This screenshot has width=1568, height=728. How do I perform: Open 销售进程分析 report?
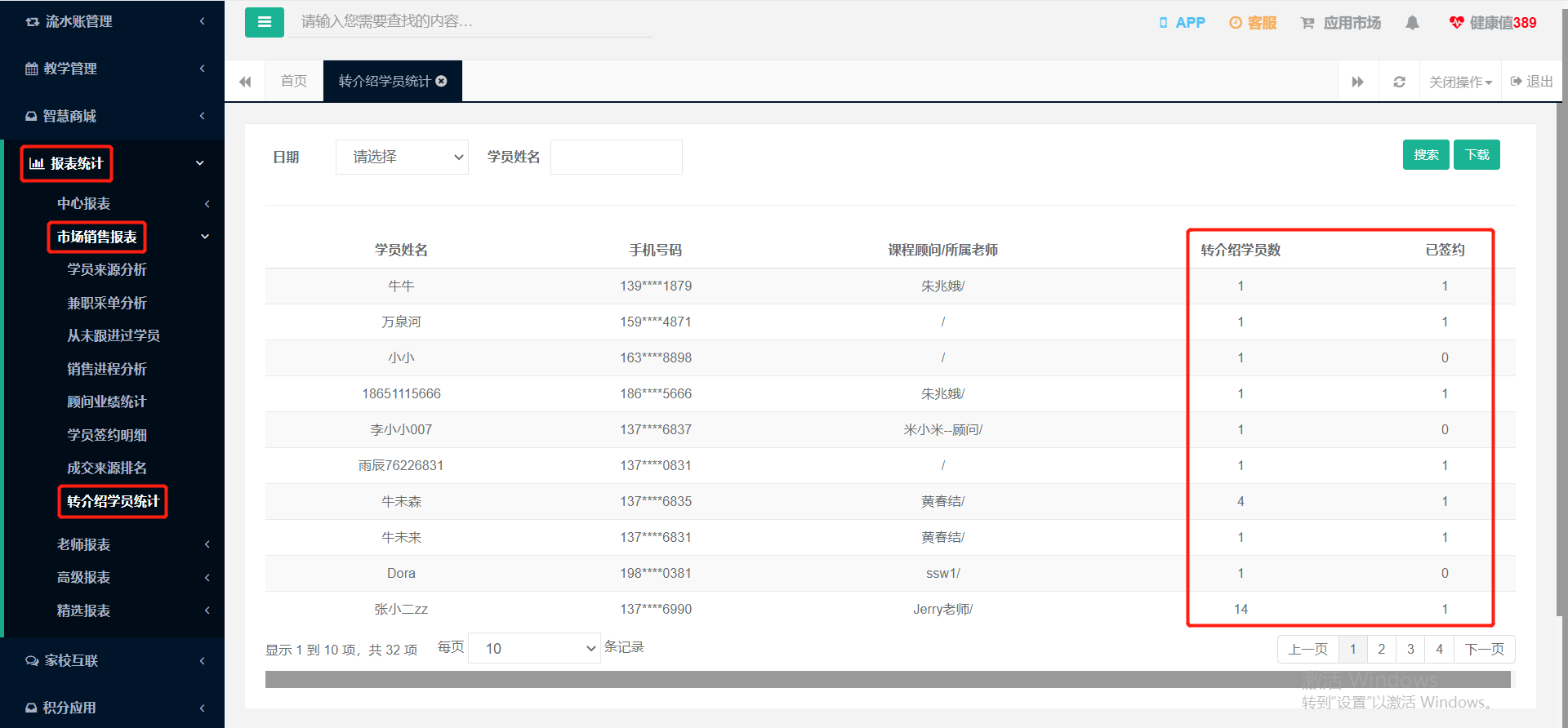click(x=107, y=369)
